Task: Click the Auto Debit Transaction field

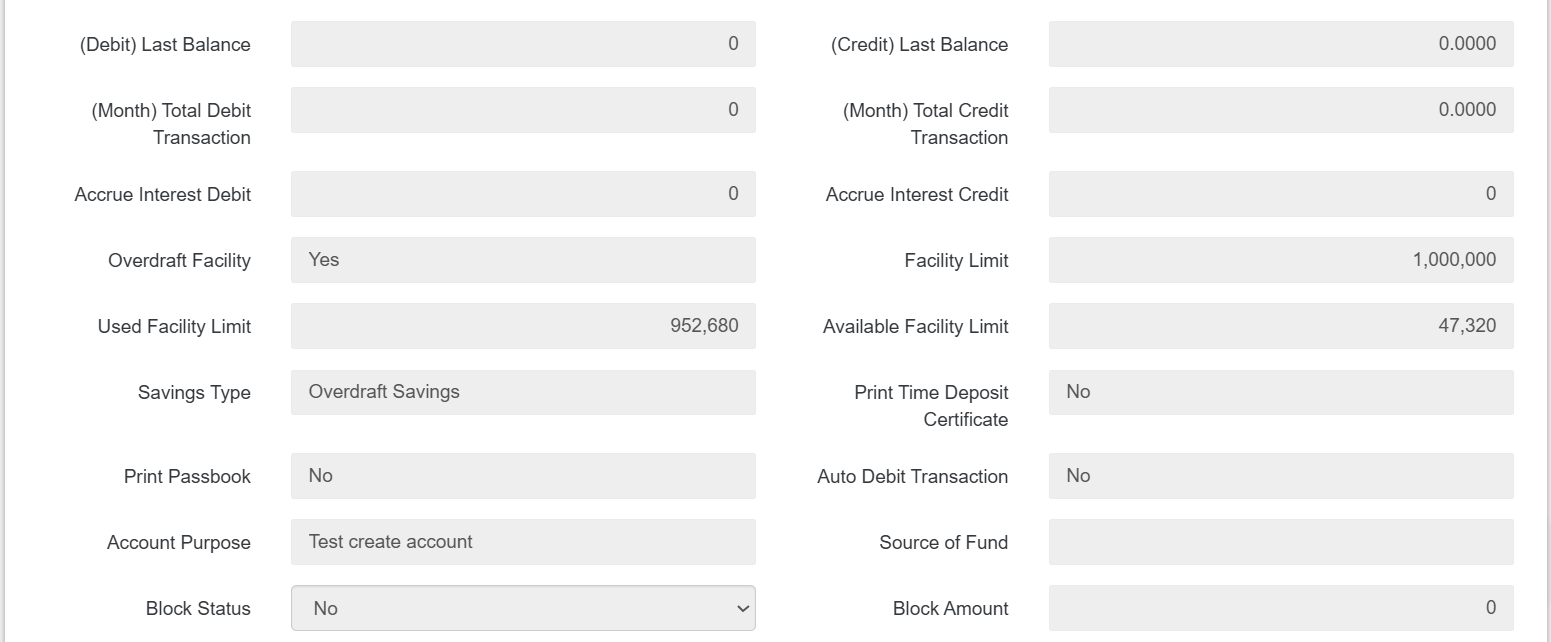Action: (1280, 476)
